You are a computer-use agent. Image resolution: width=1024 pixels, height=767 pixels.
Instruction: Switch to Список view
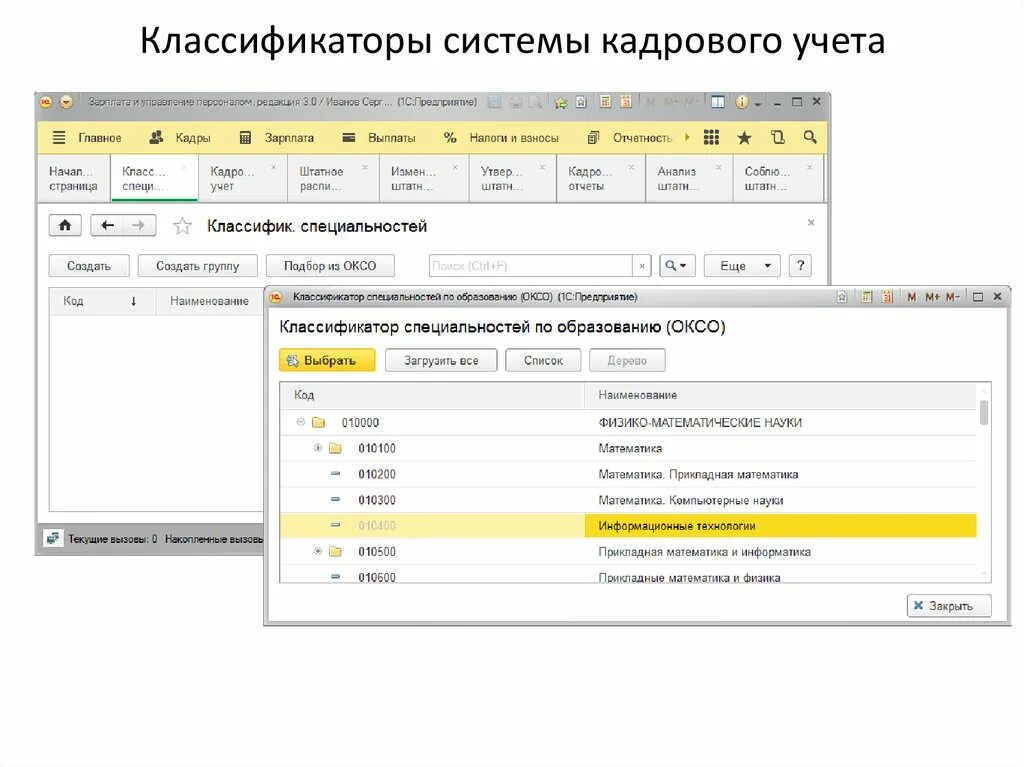point(543,360)
